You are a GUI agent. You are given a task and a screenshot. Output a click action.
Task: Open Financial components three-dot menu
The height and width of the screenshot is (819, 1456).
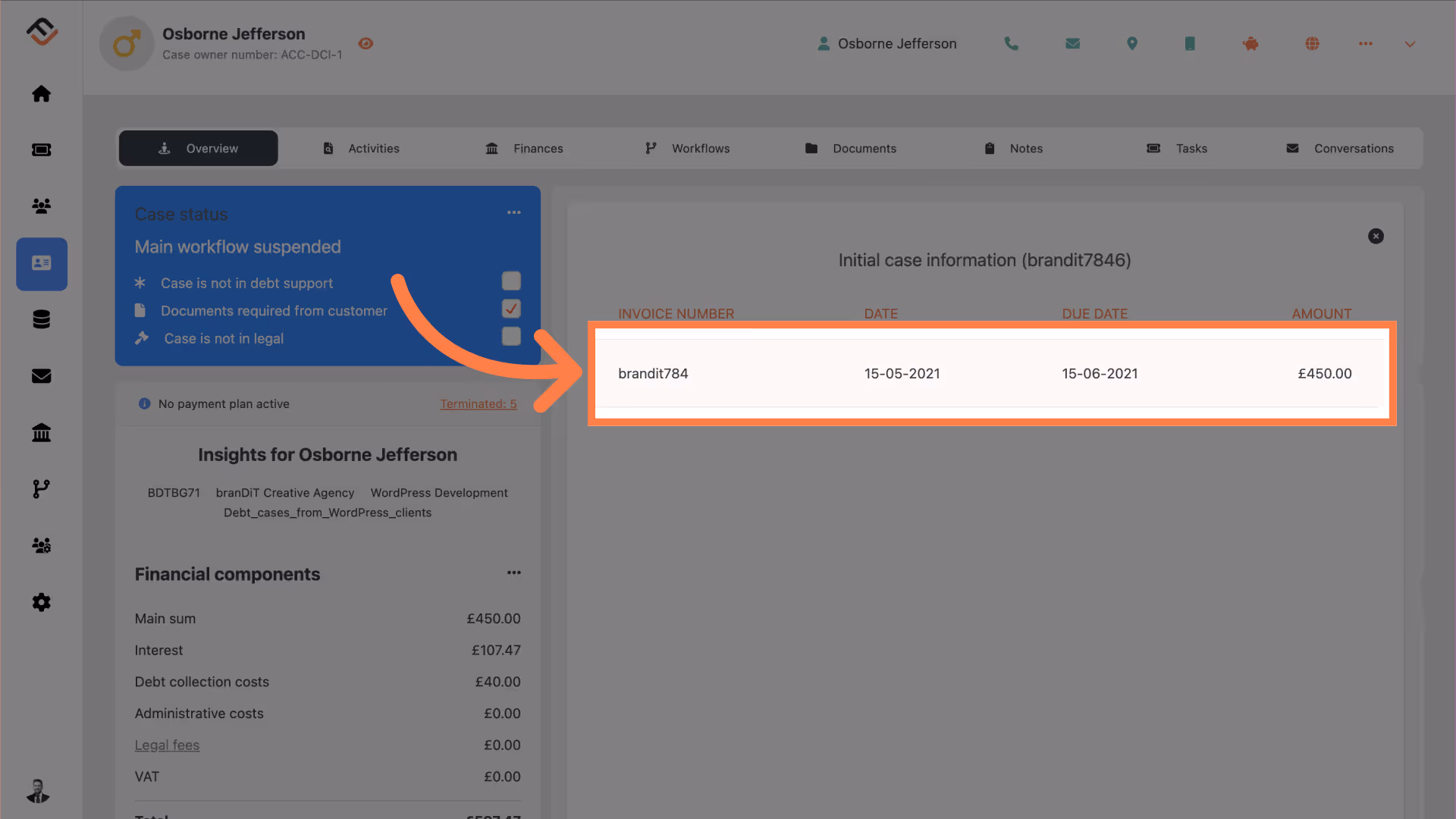click(514, 573)
